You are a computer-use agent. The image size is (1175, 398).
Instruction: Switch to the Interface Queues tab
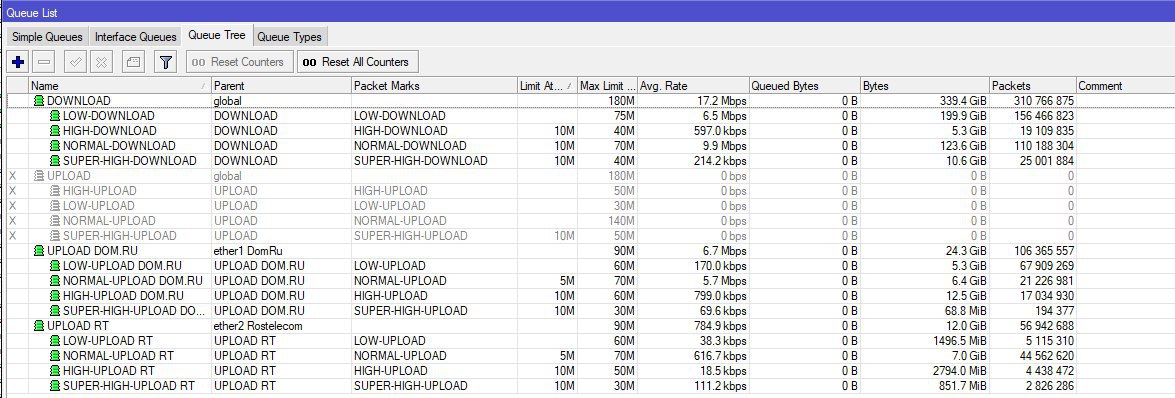(136, 37)
